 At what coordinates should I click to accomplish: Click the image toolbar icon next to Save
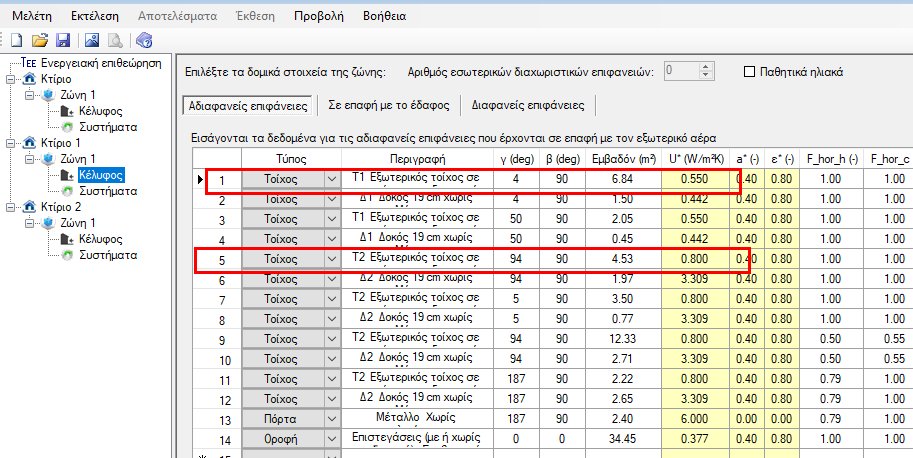click(x=92, y=40)
